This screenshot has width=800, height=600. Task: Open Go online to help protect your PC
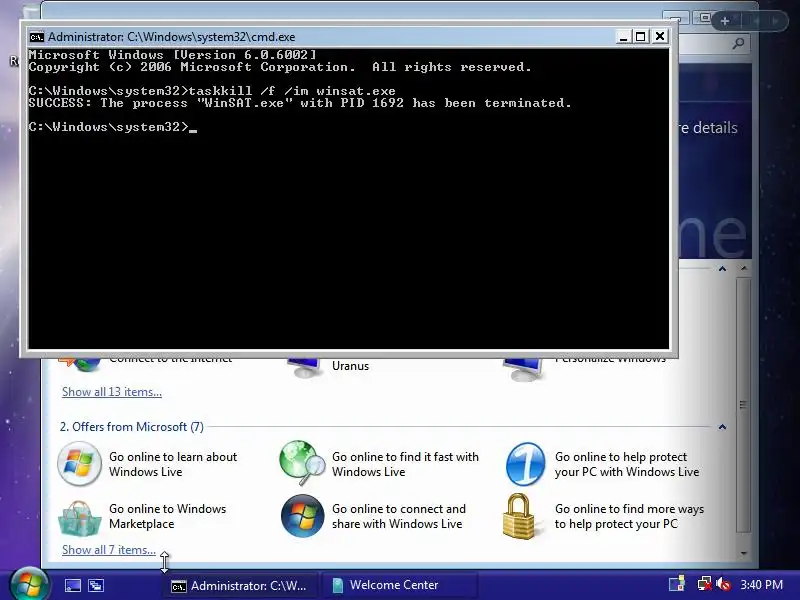tap(627, 464)
